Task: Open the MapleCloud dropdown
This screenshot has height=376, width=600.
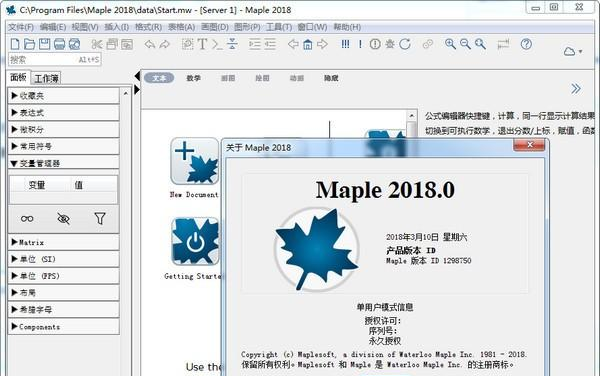Action: [572, 51]
